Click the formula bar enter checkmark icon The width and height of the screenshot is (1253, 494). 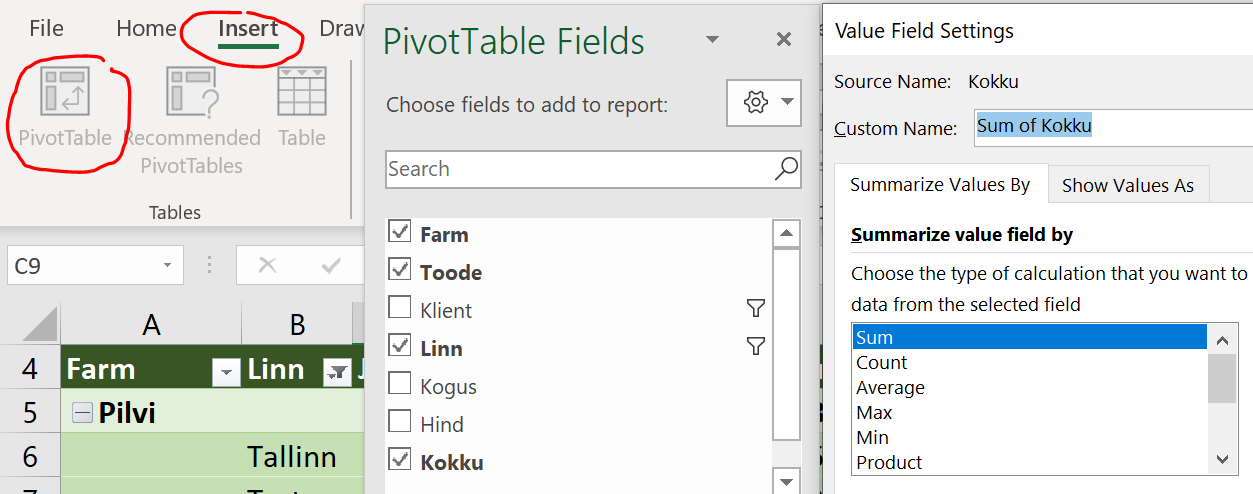[x=331, y=266]
